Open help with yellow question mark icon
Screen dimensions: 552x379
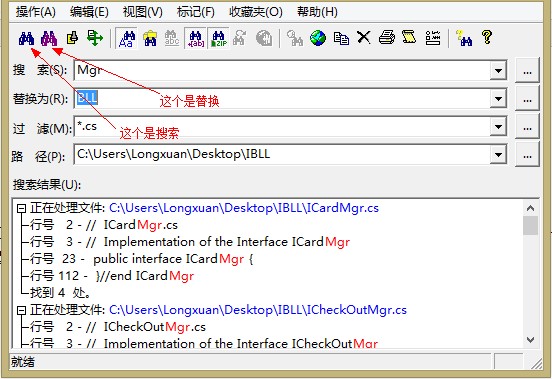pos(487,37)
